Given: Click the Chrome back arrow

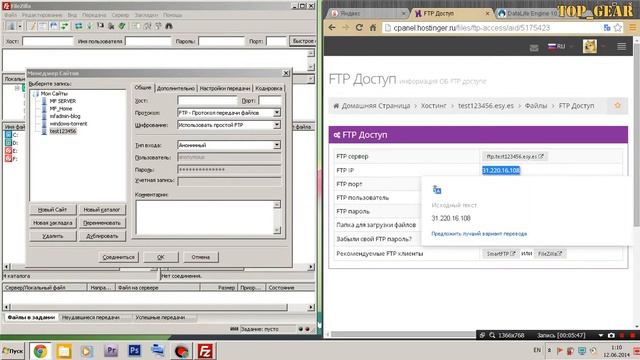Looking at the screenshot, I should click(x=332, y=28).
